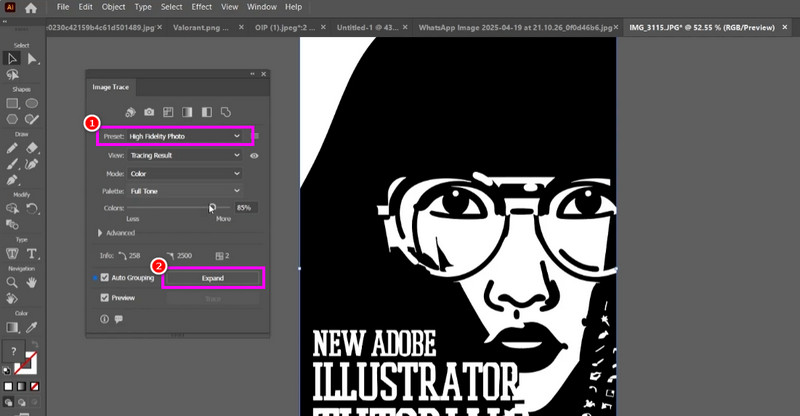Select the Ellipse shape tool
This screenshot has width=800, height=416.
point(32,104)
